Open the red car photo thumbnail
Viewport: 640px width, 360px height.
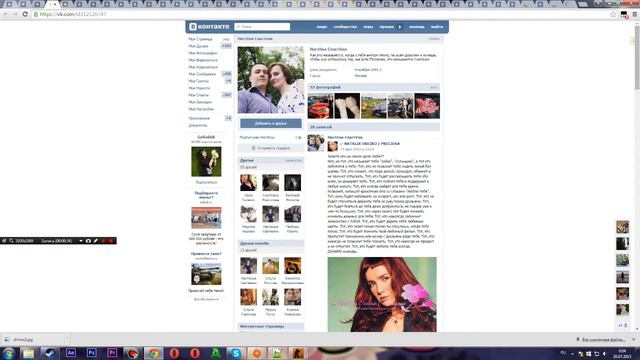click(320, 106)
